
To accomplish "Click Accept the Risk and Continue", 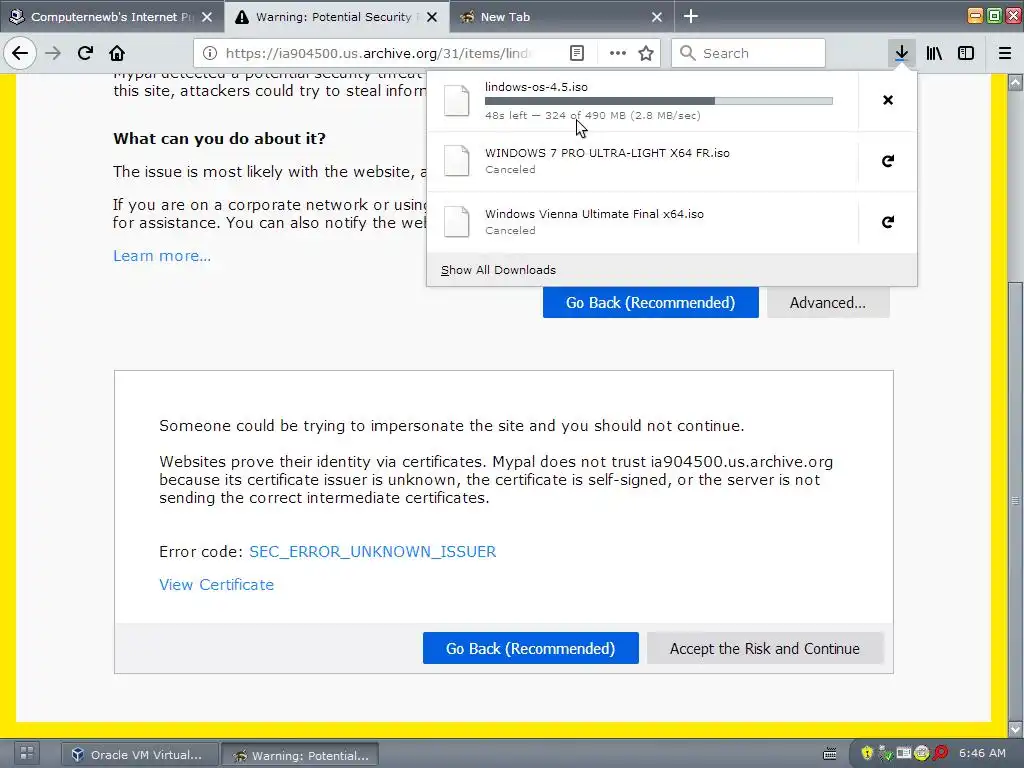I will pos(765,648).
